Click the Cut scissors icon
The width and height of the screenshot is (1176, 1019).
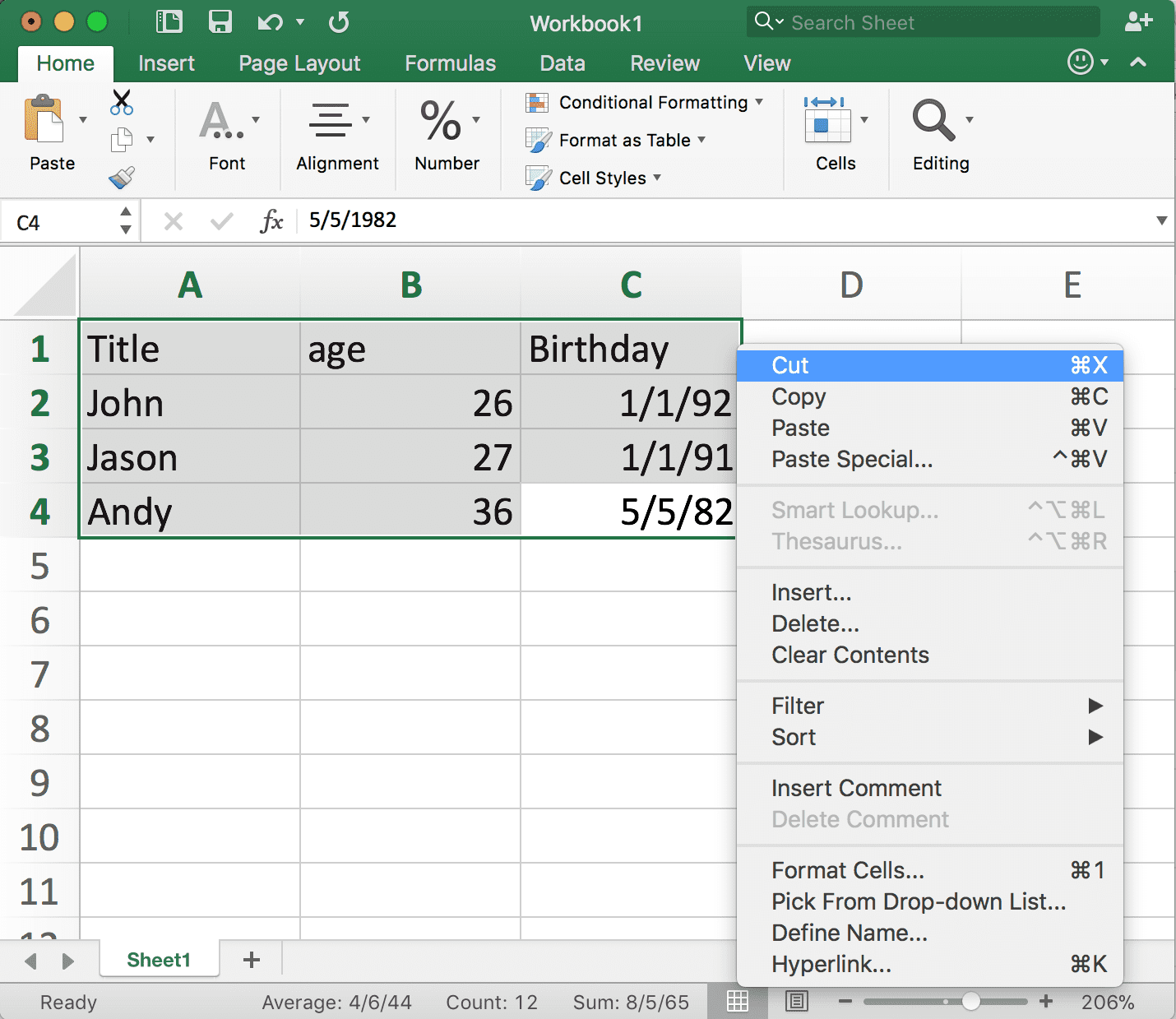(x=120, y=101)
